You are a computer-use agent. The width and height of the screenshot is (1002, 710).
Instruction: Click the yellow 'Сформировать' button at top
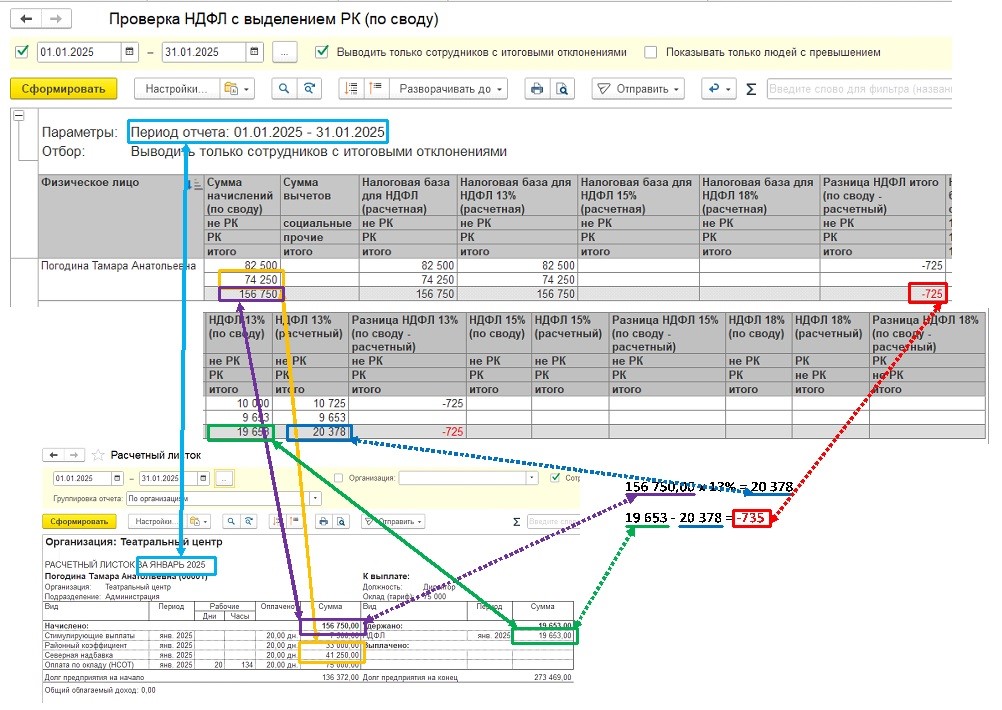click(x=64, y=89)
